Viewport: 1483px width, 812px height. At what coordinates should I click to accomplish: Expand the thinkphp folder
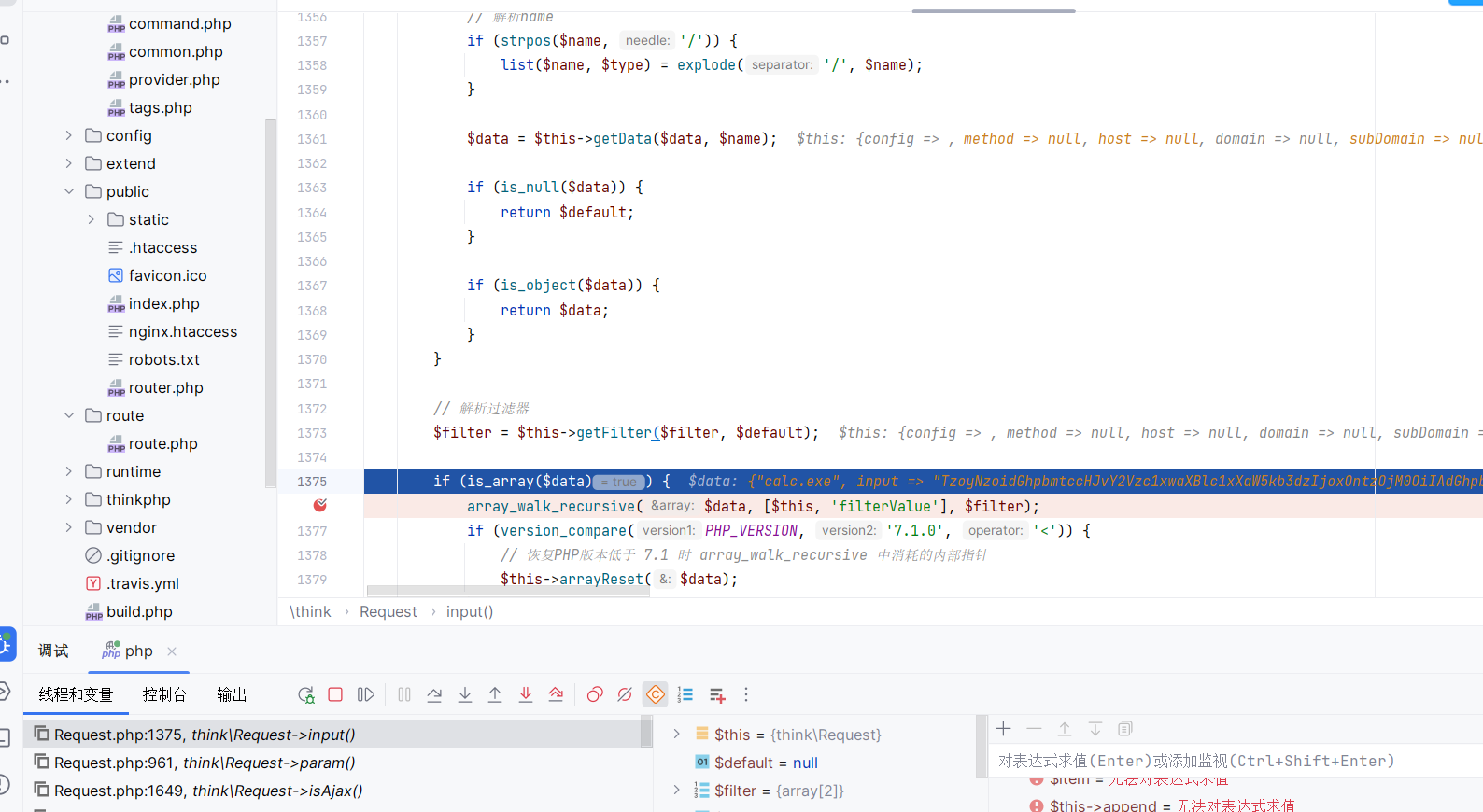pyautogui.click(x=68, y=499)
